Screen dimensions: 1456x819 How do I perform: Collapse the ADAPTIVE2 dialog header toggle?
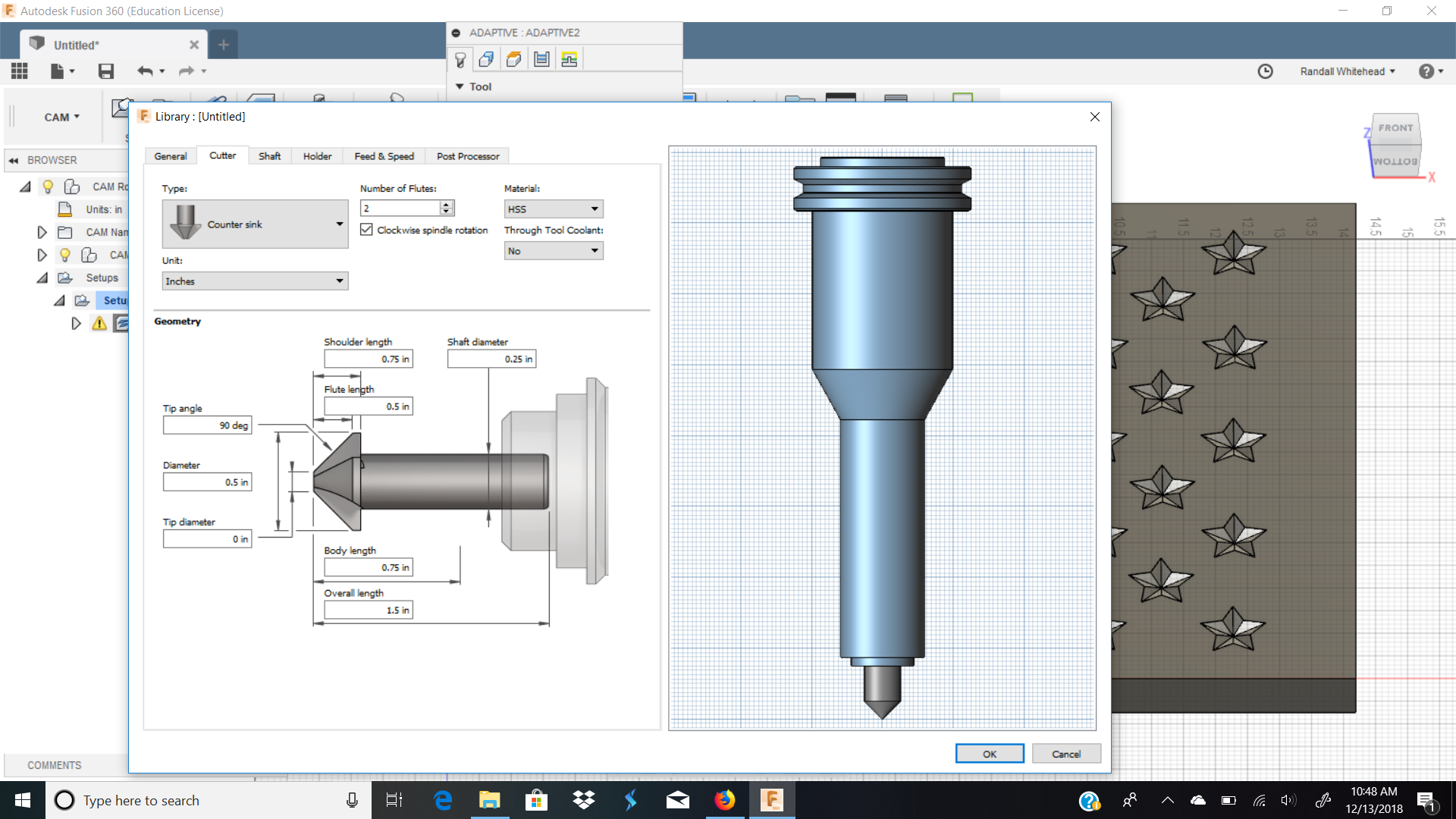click(456, 33)
